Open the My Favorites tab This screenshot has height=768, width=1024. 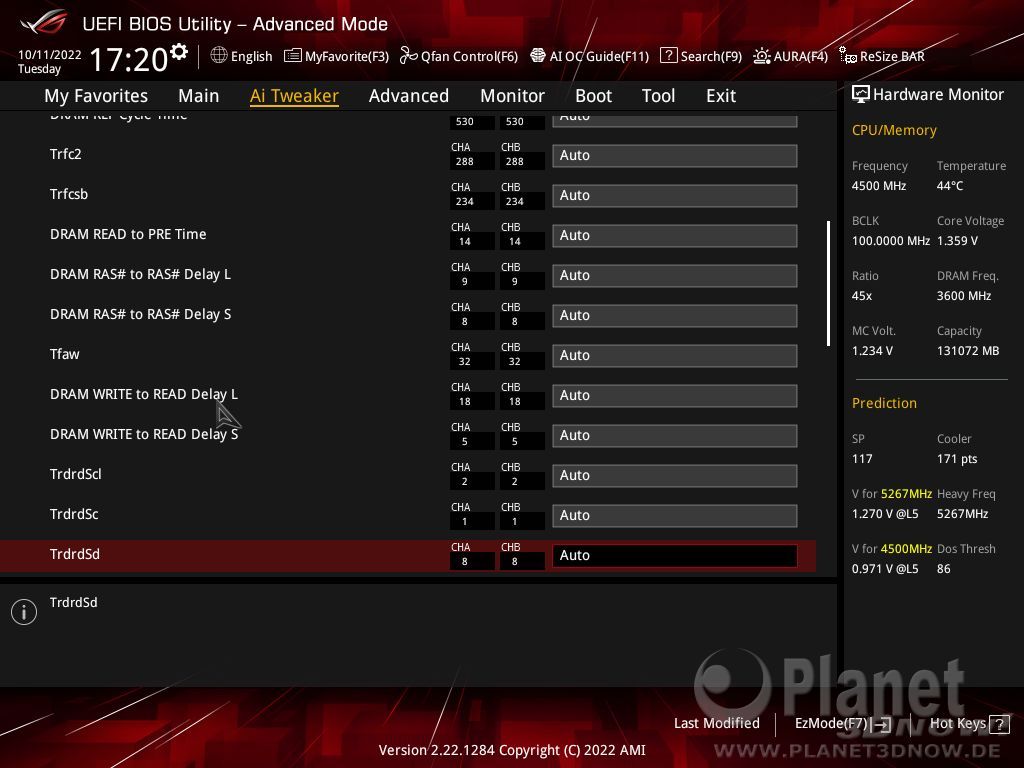(96, 96)
